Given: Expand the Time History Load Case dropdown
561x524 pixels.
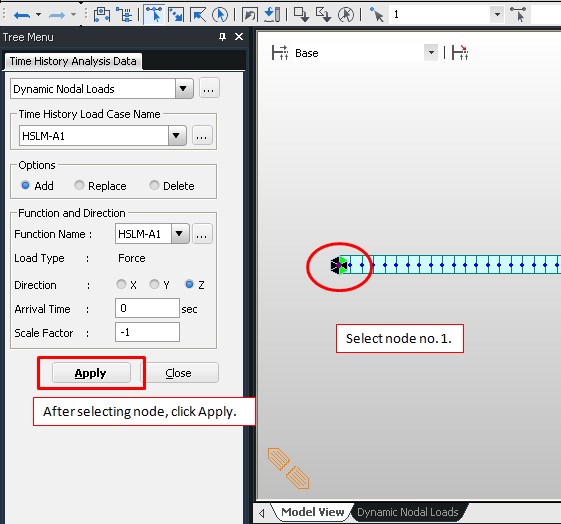Looking at the screenshot, I should [176, 136].
